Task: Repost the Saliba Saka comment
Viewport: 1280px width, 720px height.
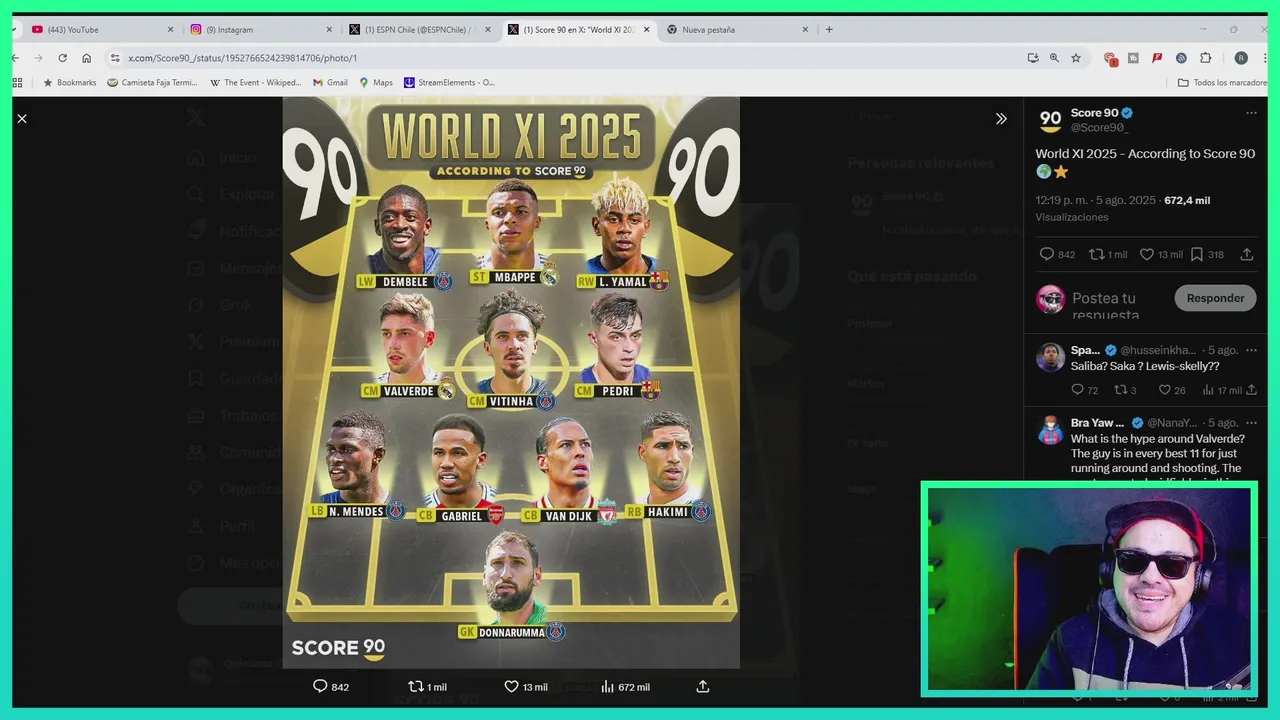Action: coord(1125,390)
